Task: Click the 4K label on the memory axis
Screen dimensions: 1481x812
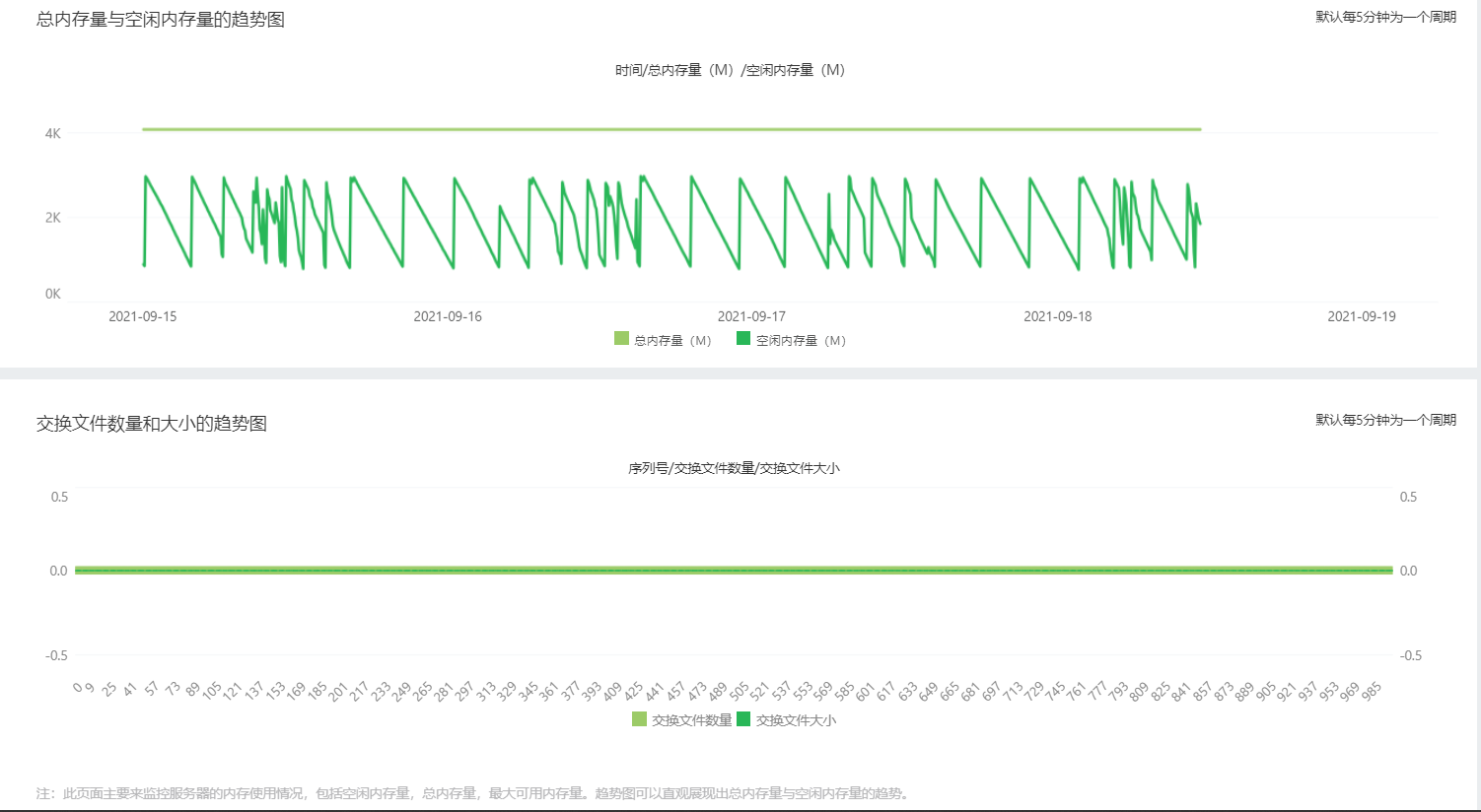Action: click(53, 133)
